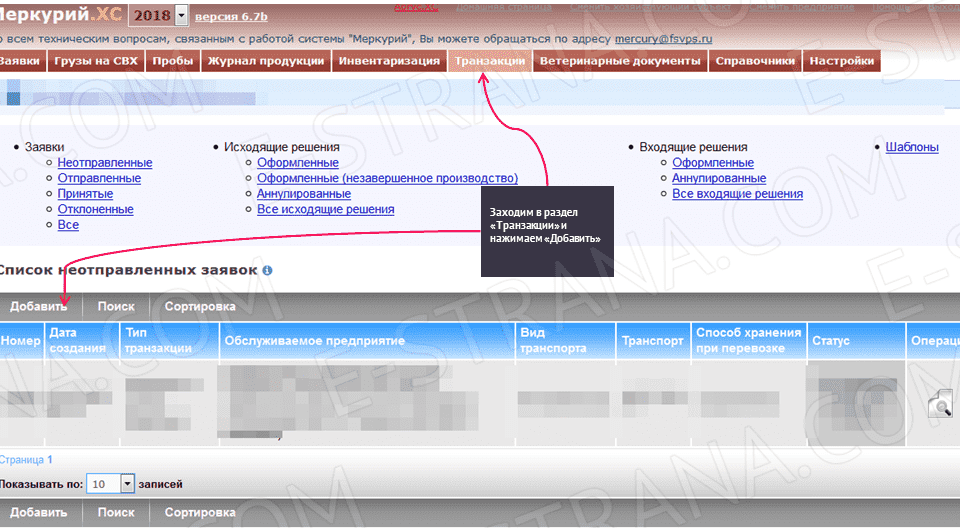Click the Тип транзакции column header

pyautogui.click(x=169, y=341)
